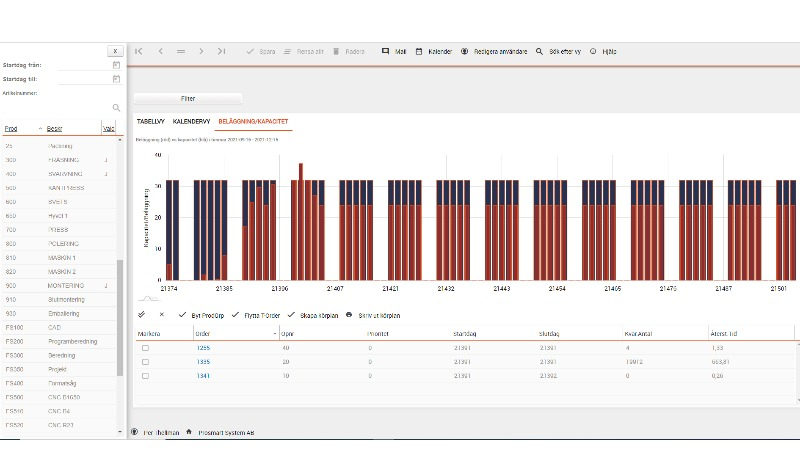The height and width of the screenshot is (460, 800).
Task: Select BELÄGGNING/KAPACITET tab
Action: pos(253,121)
